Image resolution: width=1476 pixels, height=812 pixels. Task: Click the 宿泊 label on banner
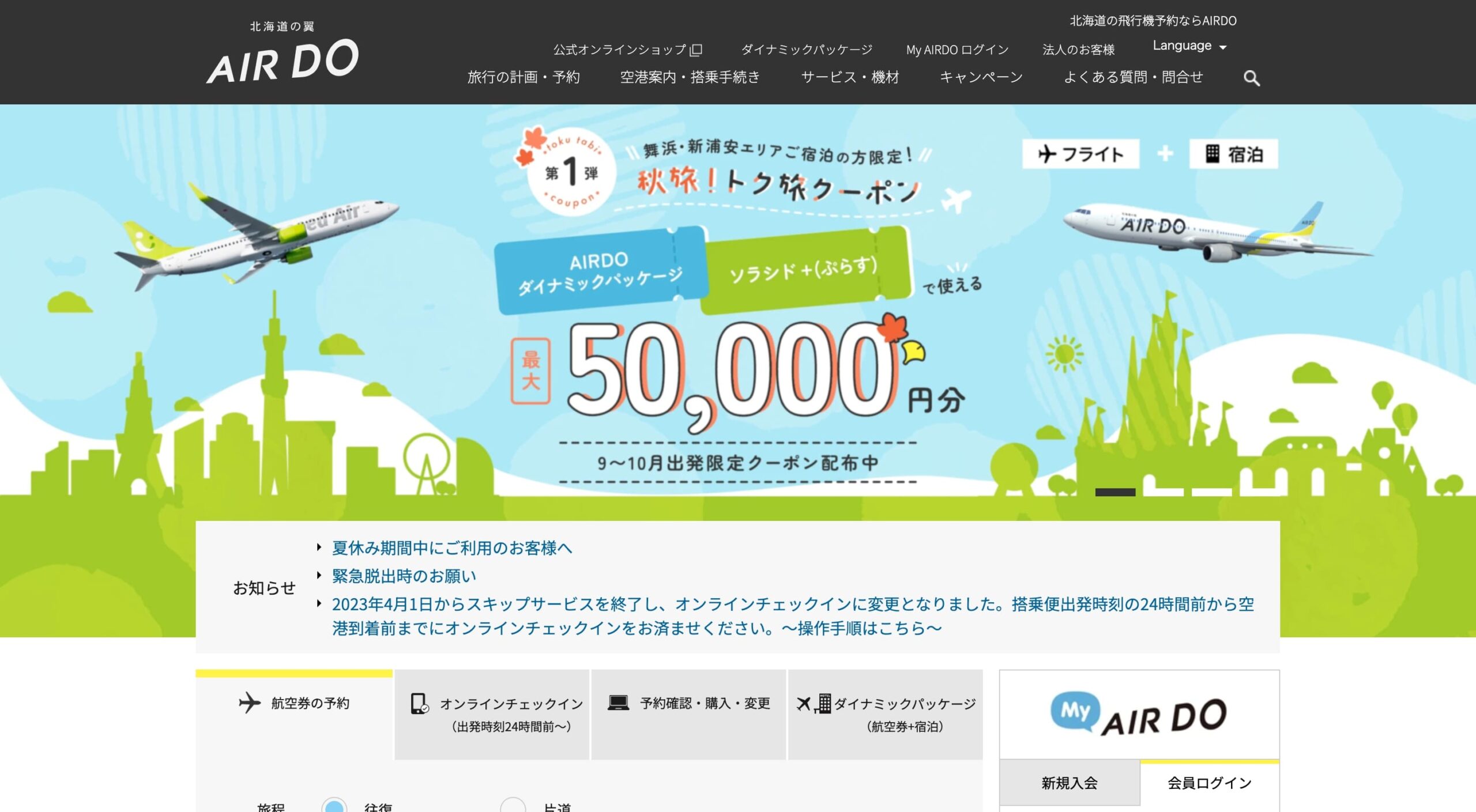point(1234,154)
